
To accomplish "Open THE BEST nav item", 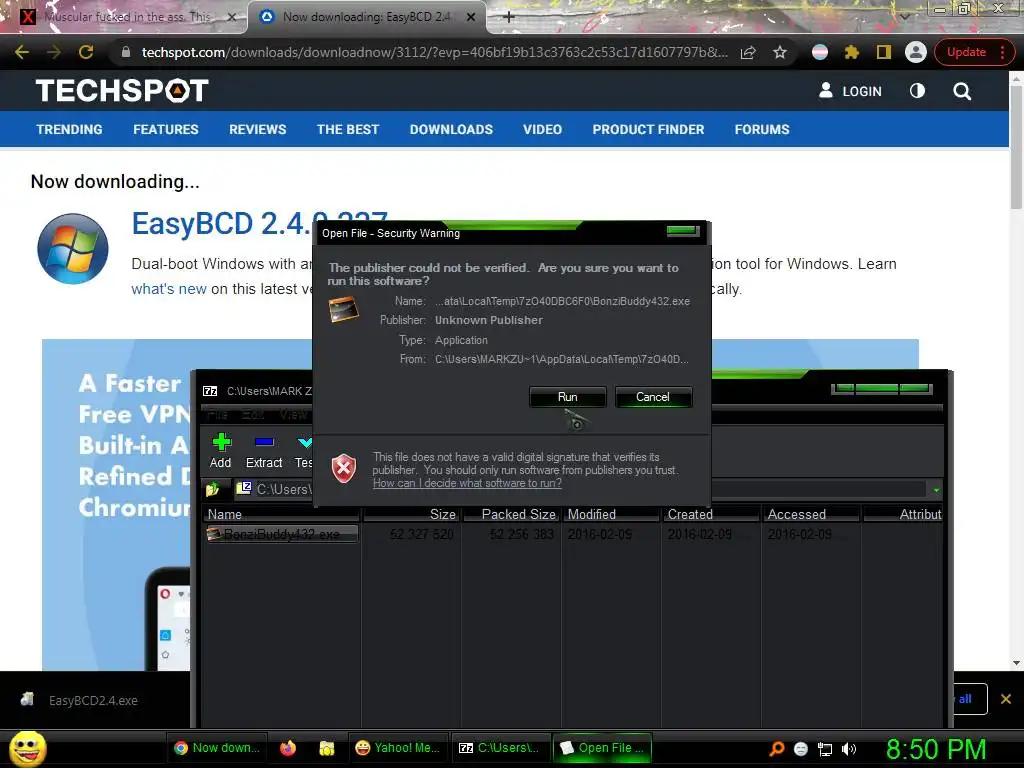I will [348, 129].
